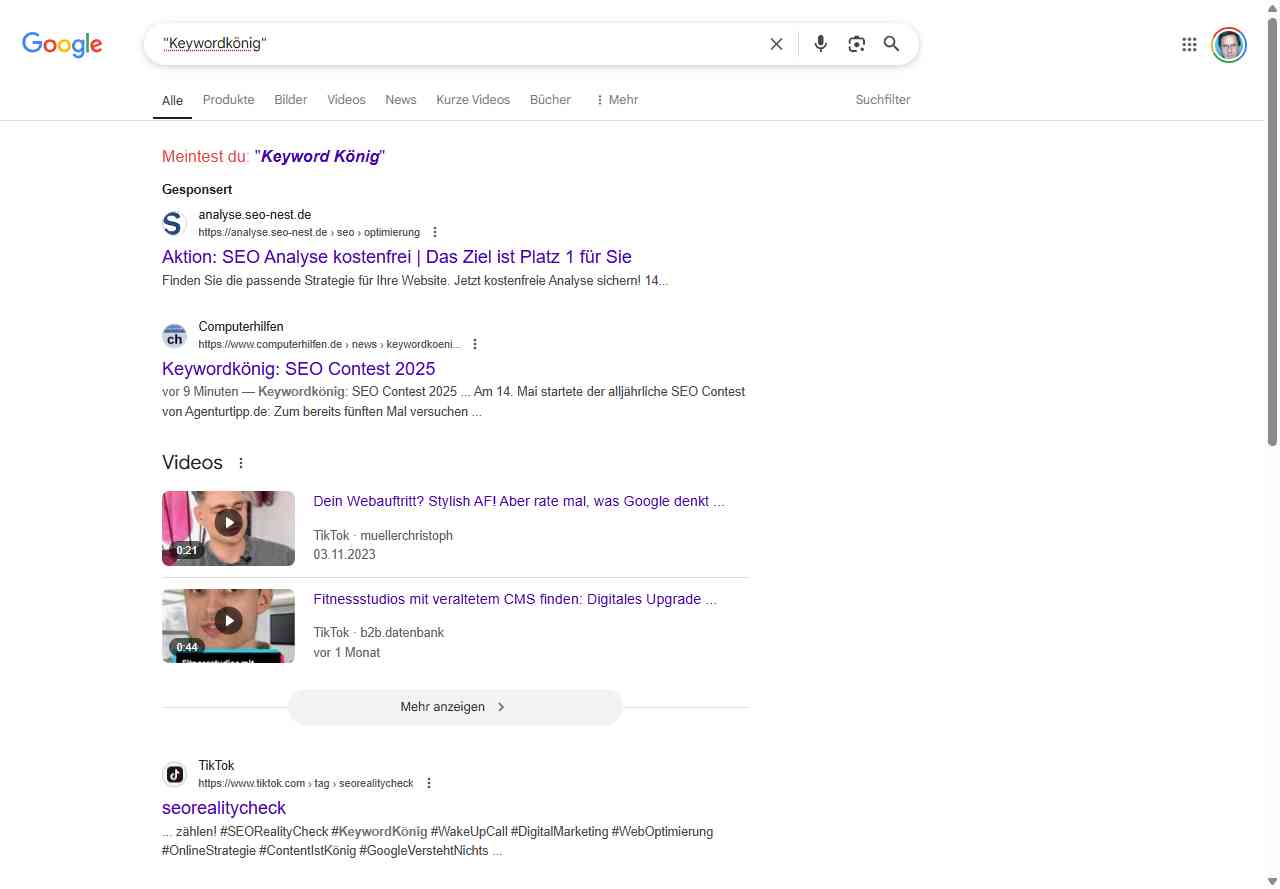Click the date 03.11.2023
The image size is (1280, 889).
344,554
